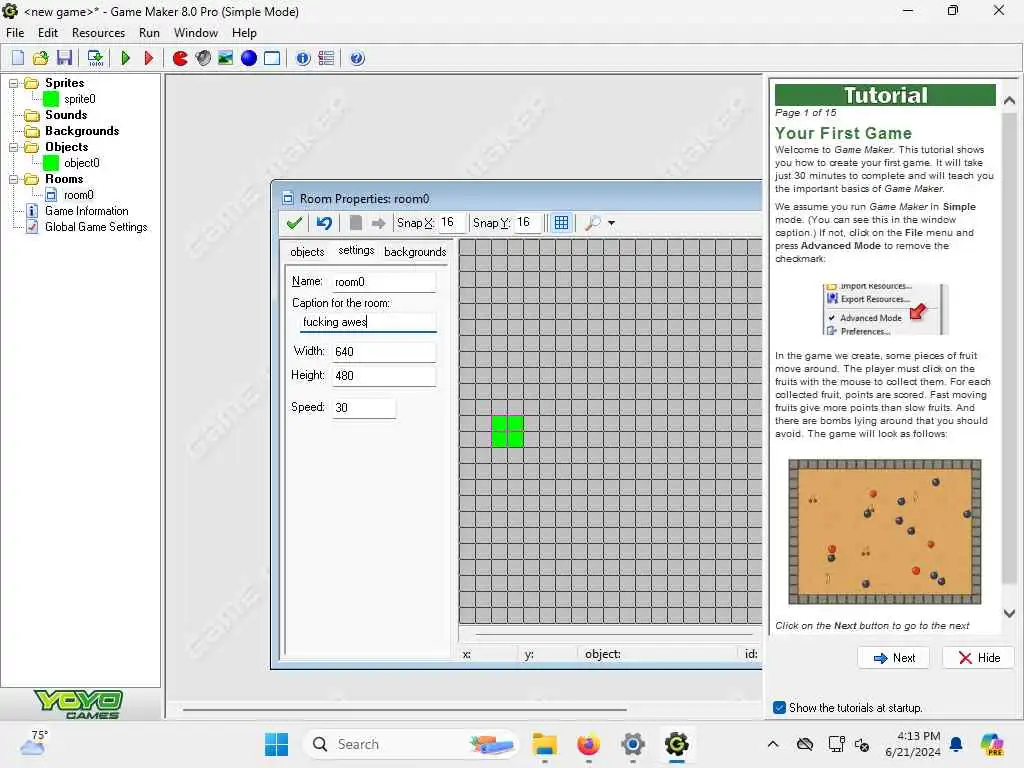Create an object with blue ball

coord(249,58)
